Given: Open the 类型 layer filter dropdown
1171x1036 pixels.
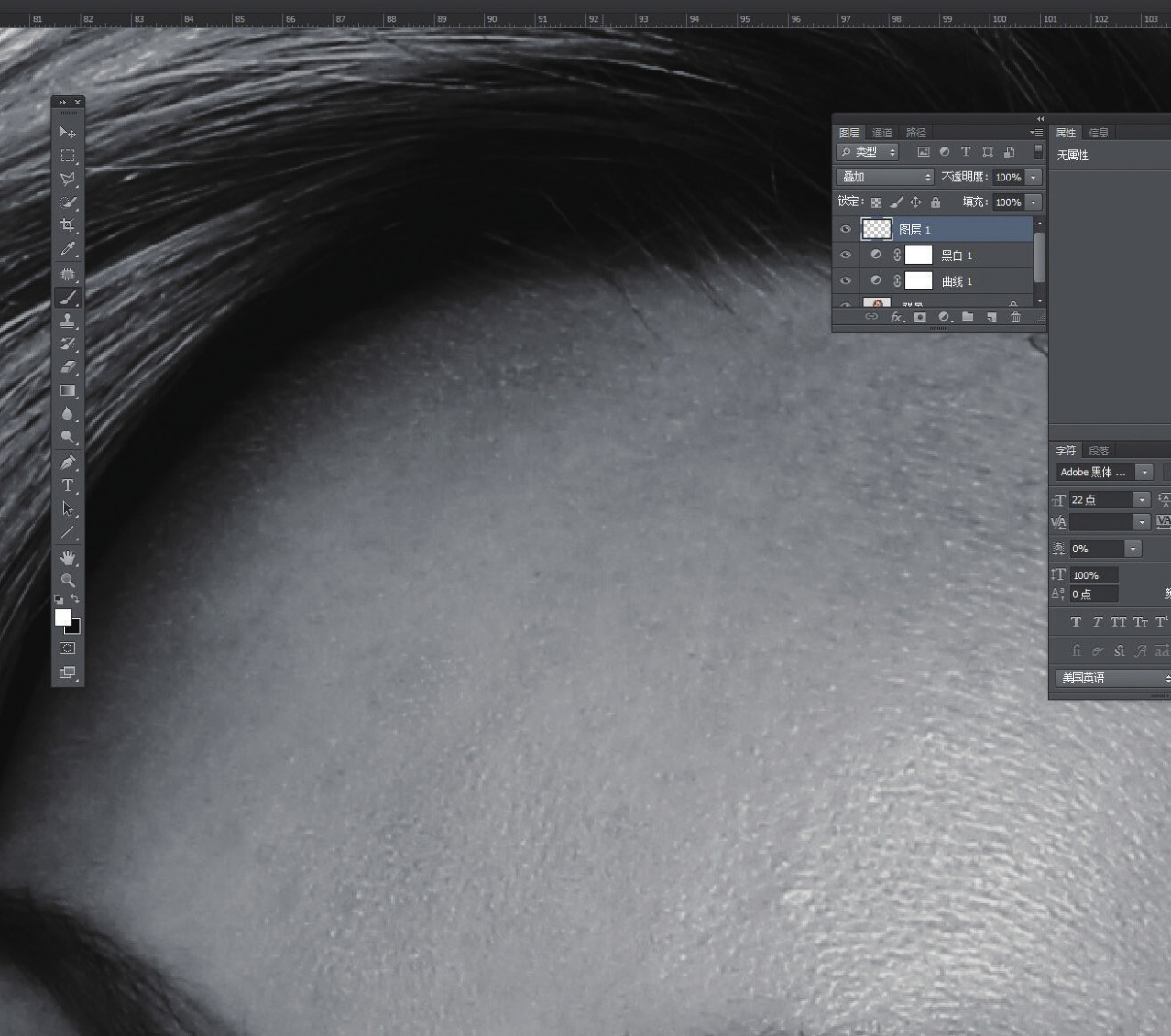Looking at the screenshot, I should click(x=868, y=152).
